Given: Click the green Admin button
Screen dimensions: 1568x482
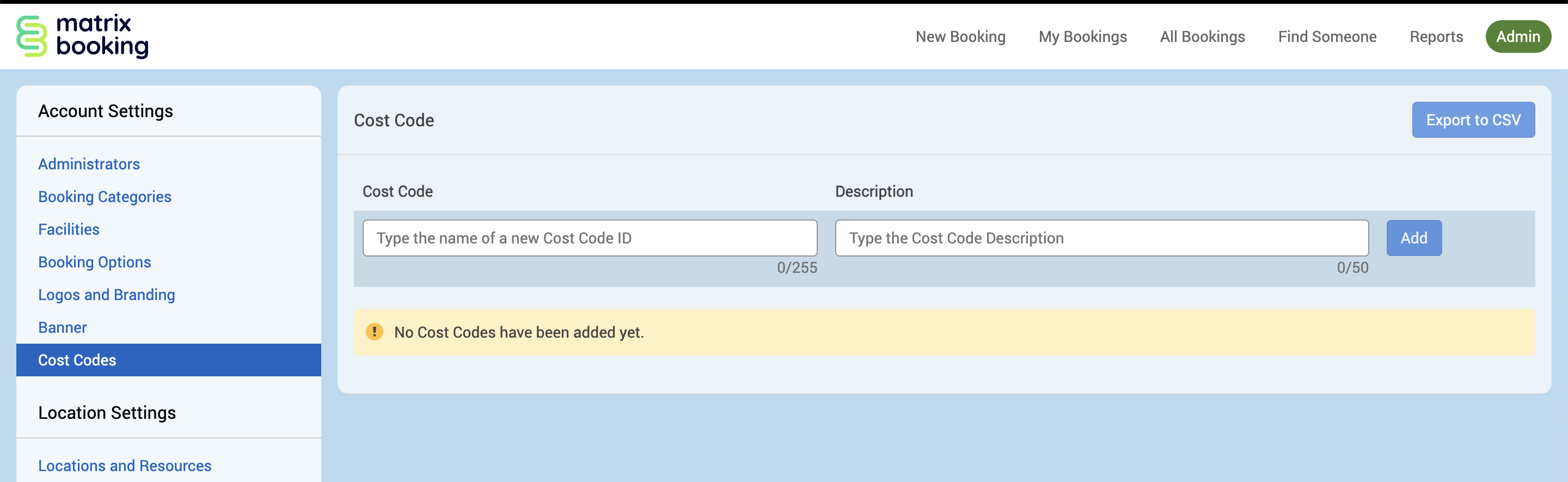Looking at the screenshot, I should [x=1517, y=36].
